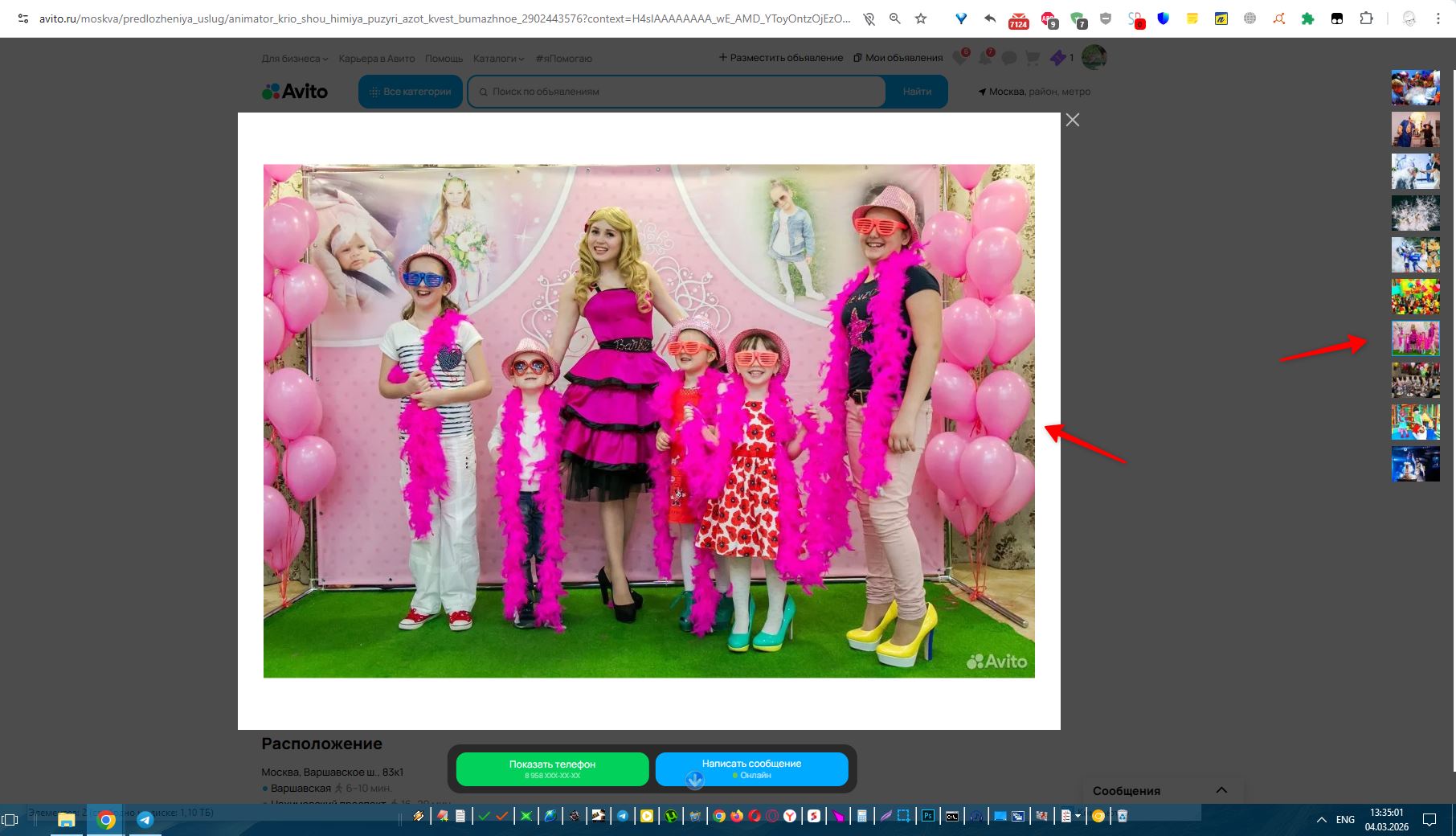Expand the Каталоги dropdown menu
Screen dimensions: 1456x836
click(x=498, y=58)
